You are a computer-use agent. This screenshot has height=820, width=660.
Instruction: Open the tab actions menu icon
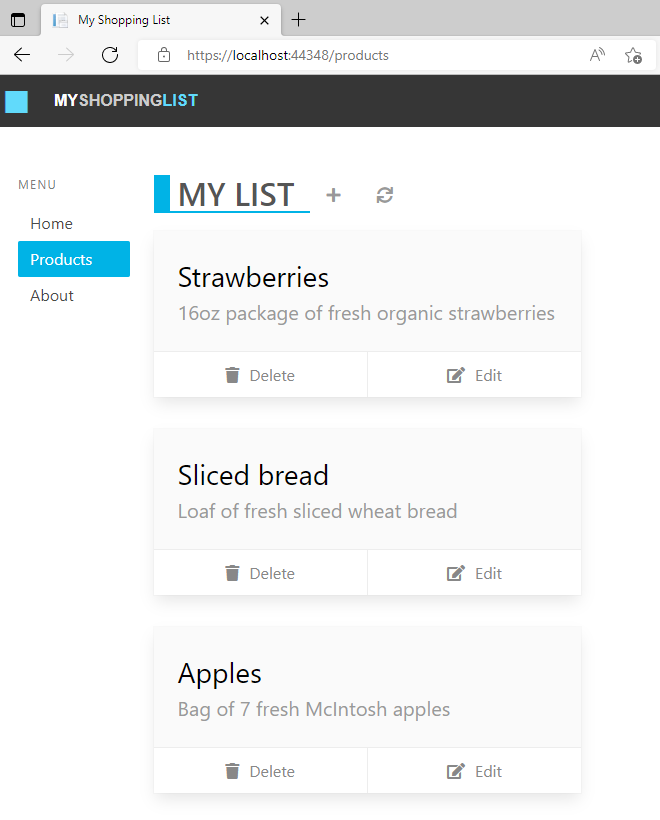pyautogui.click(x=18, y=20)
